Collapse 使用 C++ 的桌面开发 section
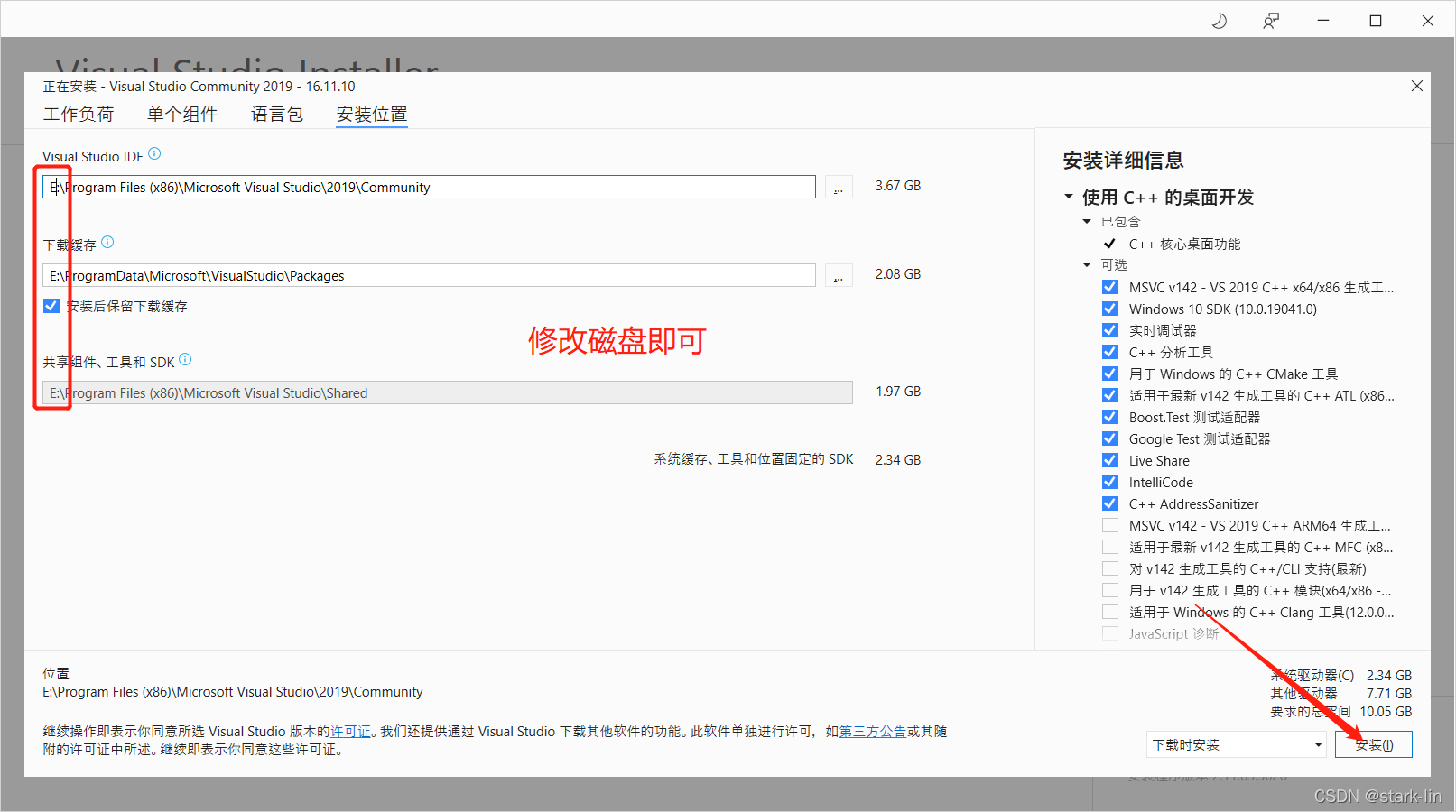 point(1069,197)
